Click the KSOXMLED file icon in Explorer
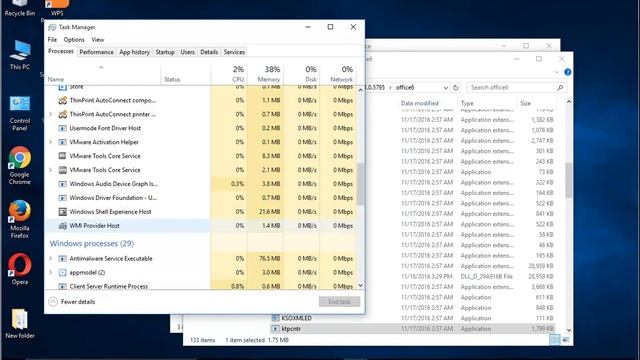 tap(276, 318)
